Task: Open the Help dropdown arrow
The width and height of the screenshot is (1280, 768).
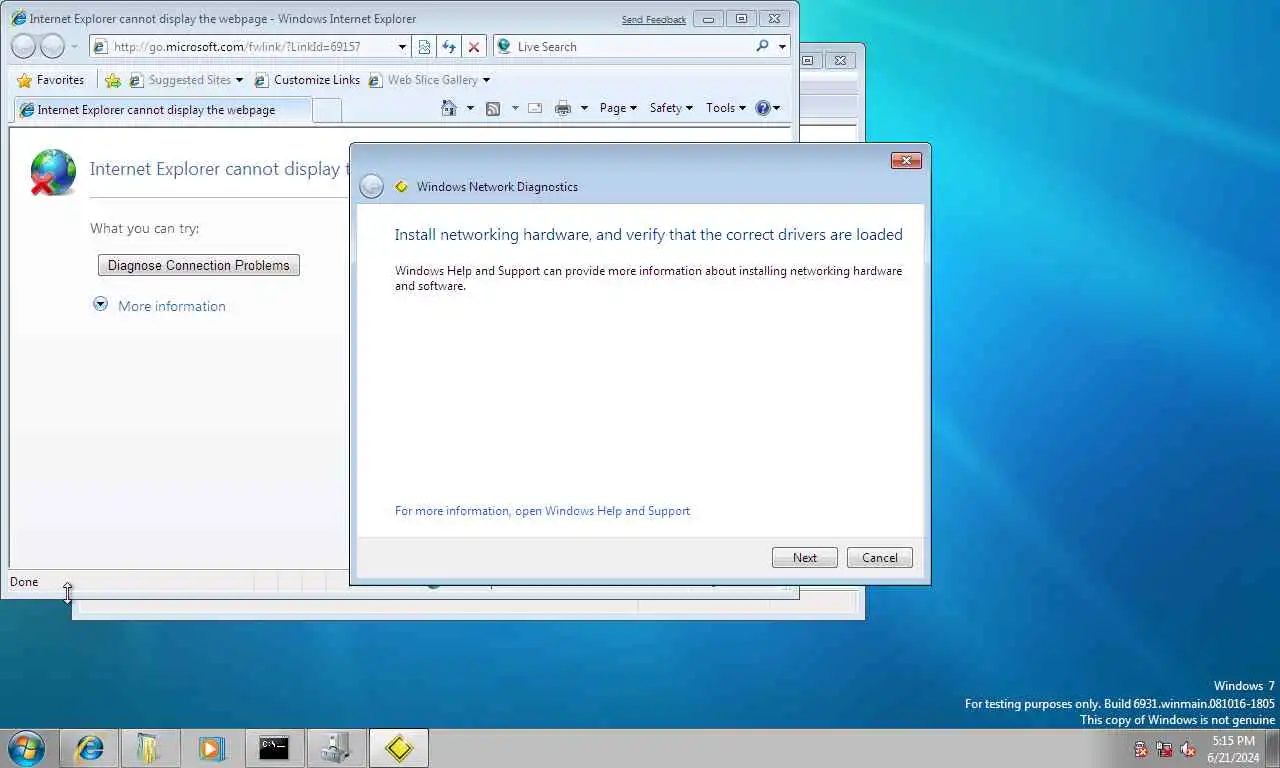Action: point(777,108)
